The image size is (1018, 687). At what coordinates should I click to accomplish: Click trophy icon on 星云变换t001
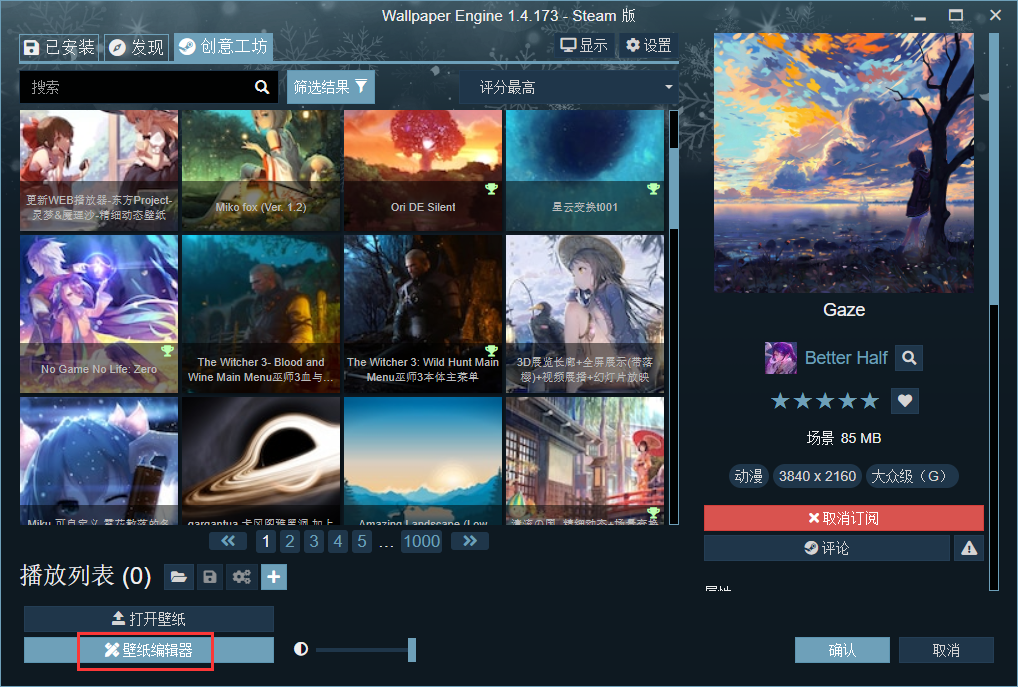point(653,189)
